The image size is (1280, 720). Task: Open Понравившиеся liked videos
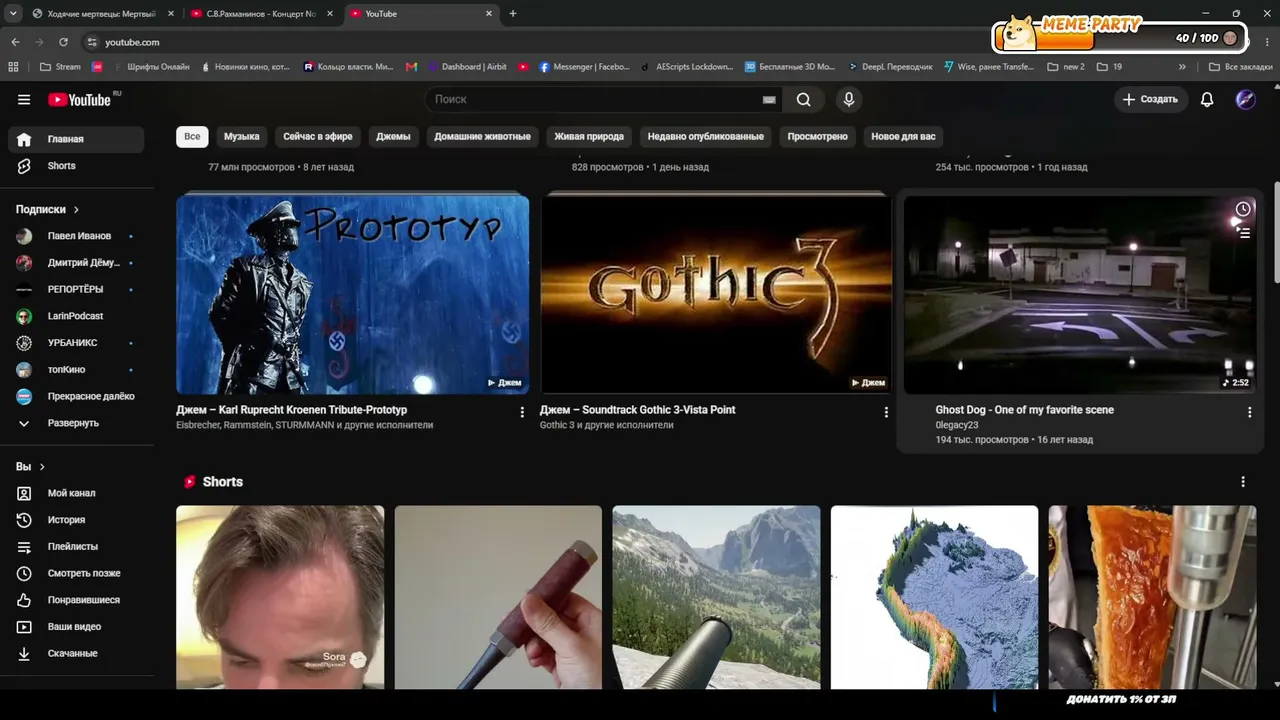(76, 600)
